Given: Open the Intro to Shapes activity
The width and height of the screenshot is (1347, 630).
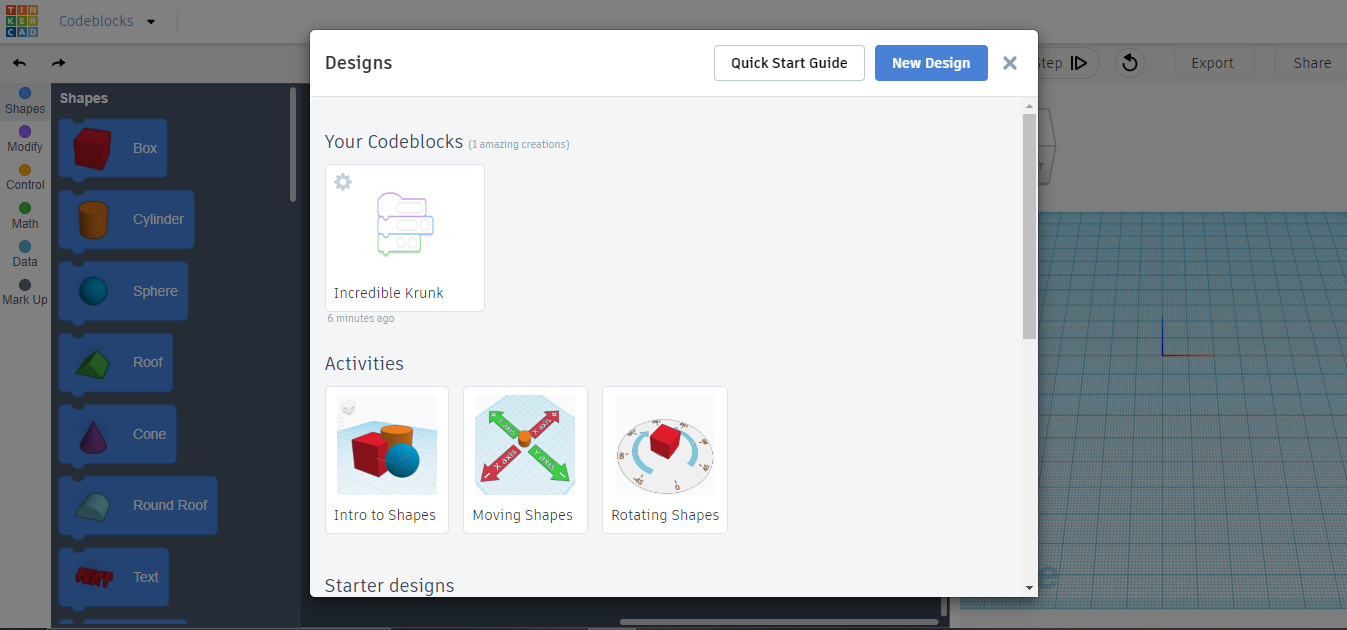Looking at the screenshot, I should click(x=386, y=445).
